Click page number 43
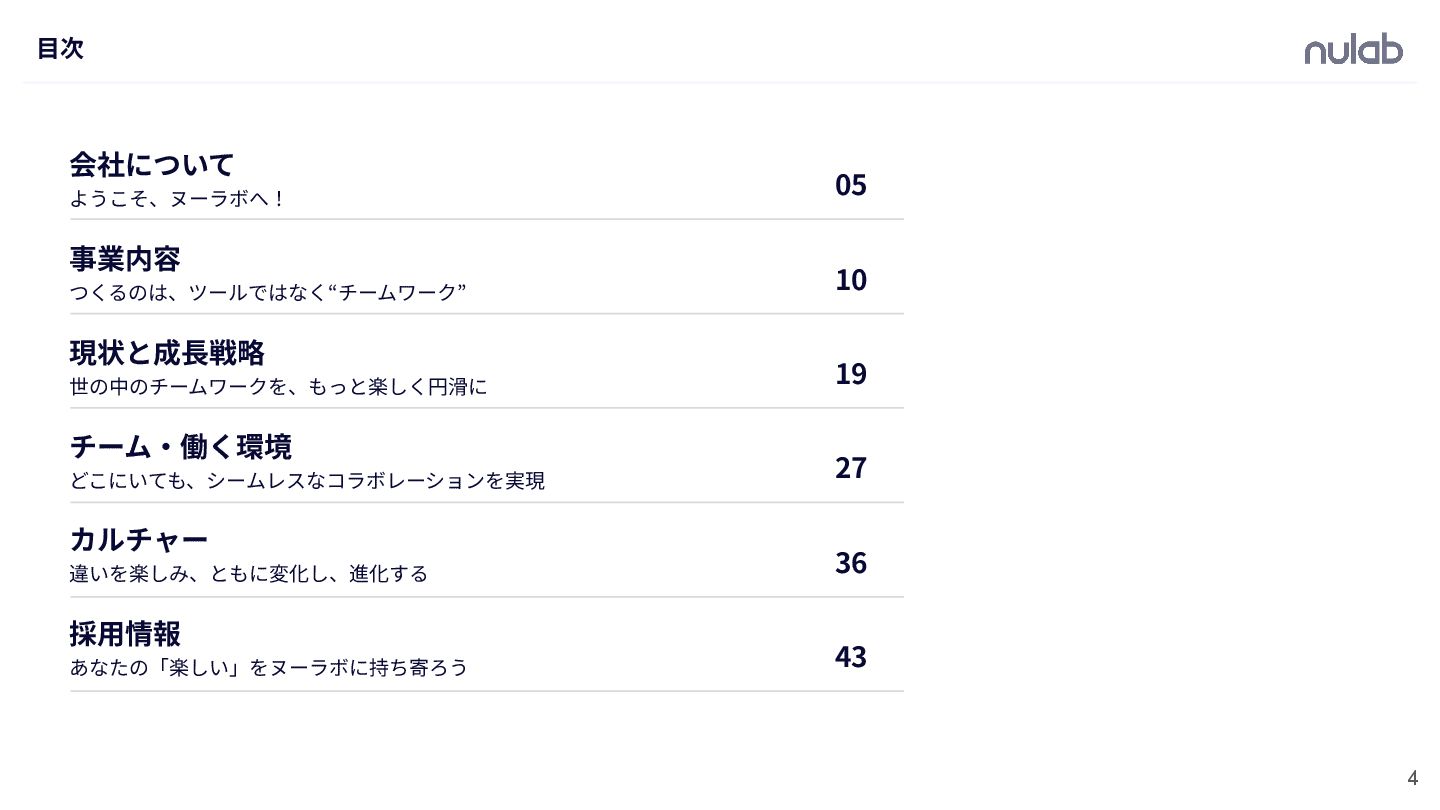The width and height of the screenshot is (1440, 810). click(x=850, y=657)
